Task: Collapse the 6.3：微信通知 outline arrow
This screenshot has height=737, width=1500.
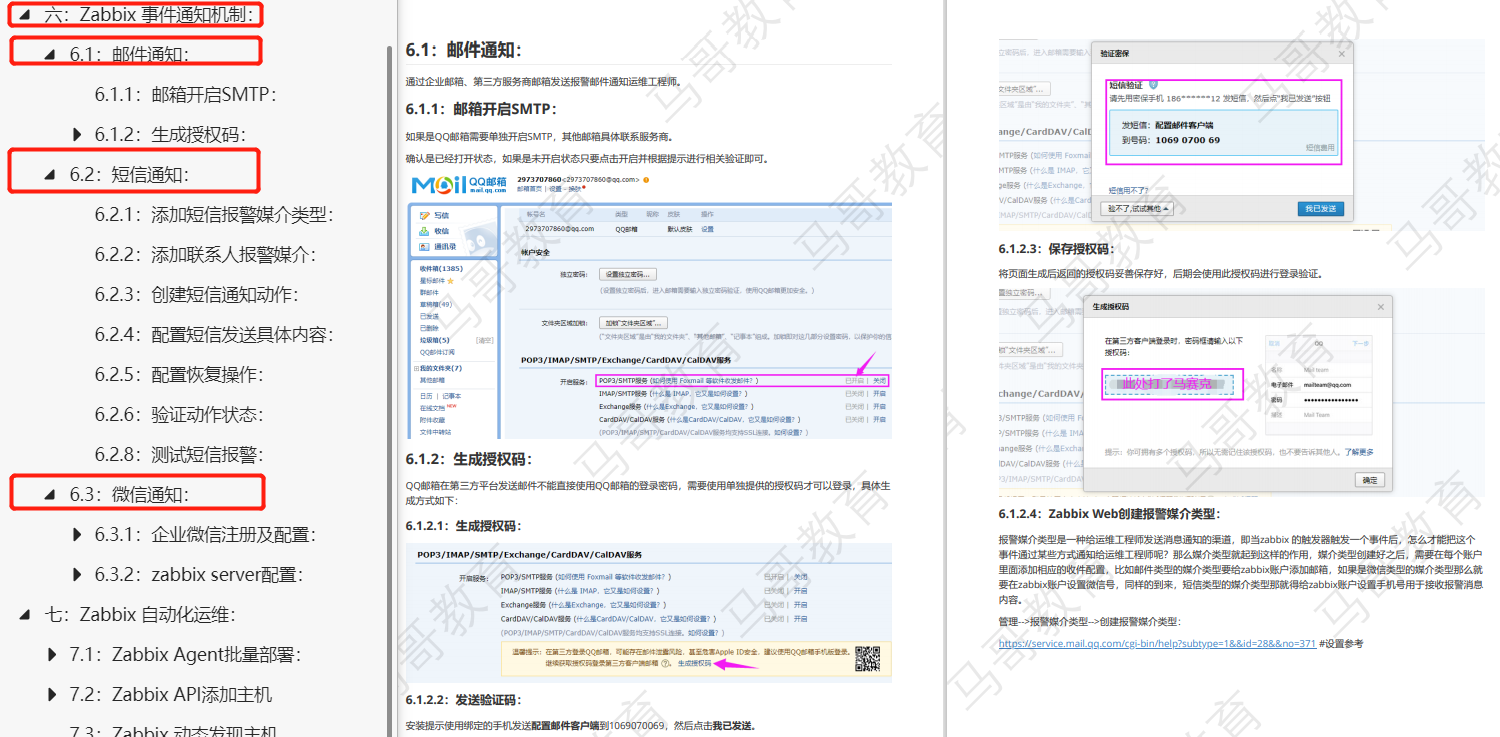Action: tap(50, 494)
